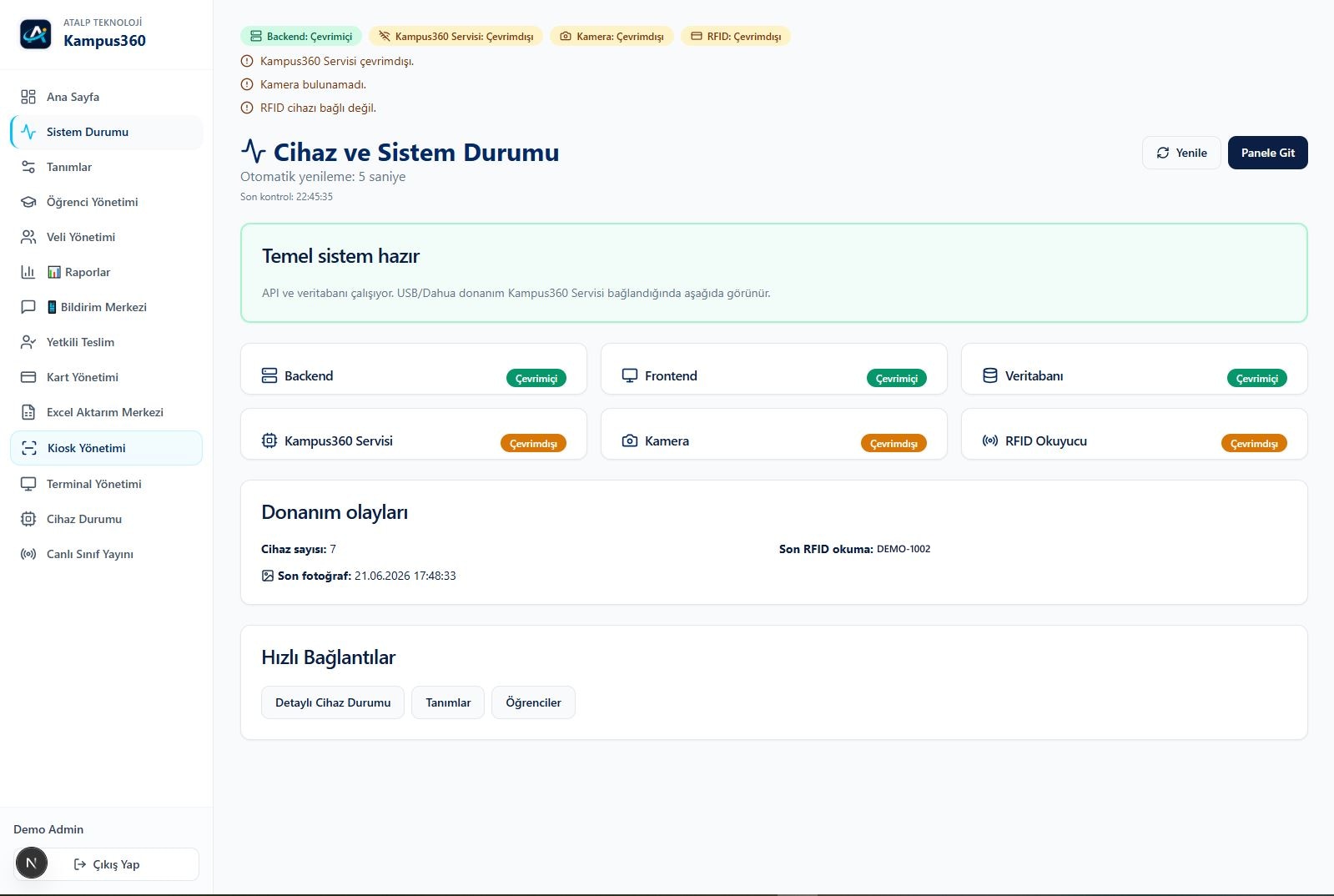The image size is (1334, 896).
Task: Click the DEMO-1002 RFID value
Action: pyautogui.click(x=904, y=549)
